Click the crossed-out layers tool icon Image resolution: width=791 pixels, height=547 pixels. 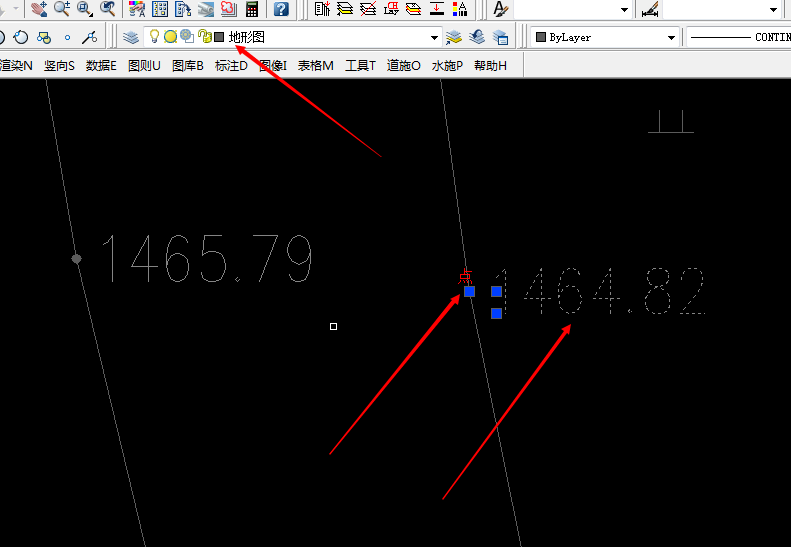click(x=368, y=9)
